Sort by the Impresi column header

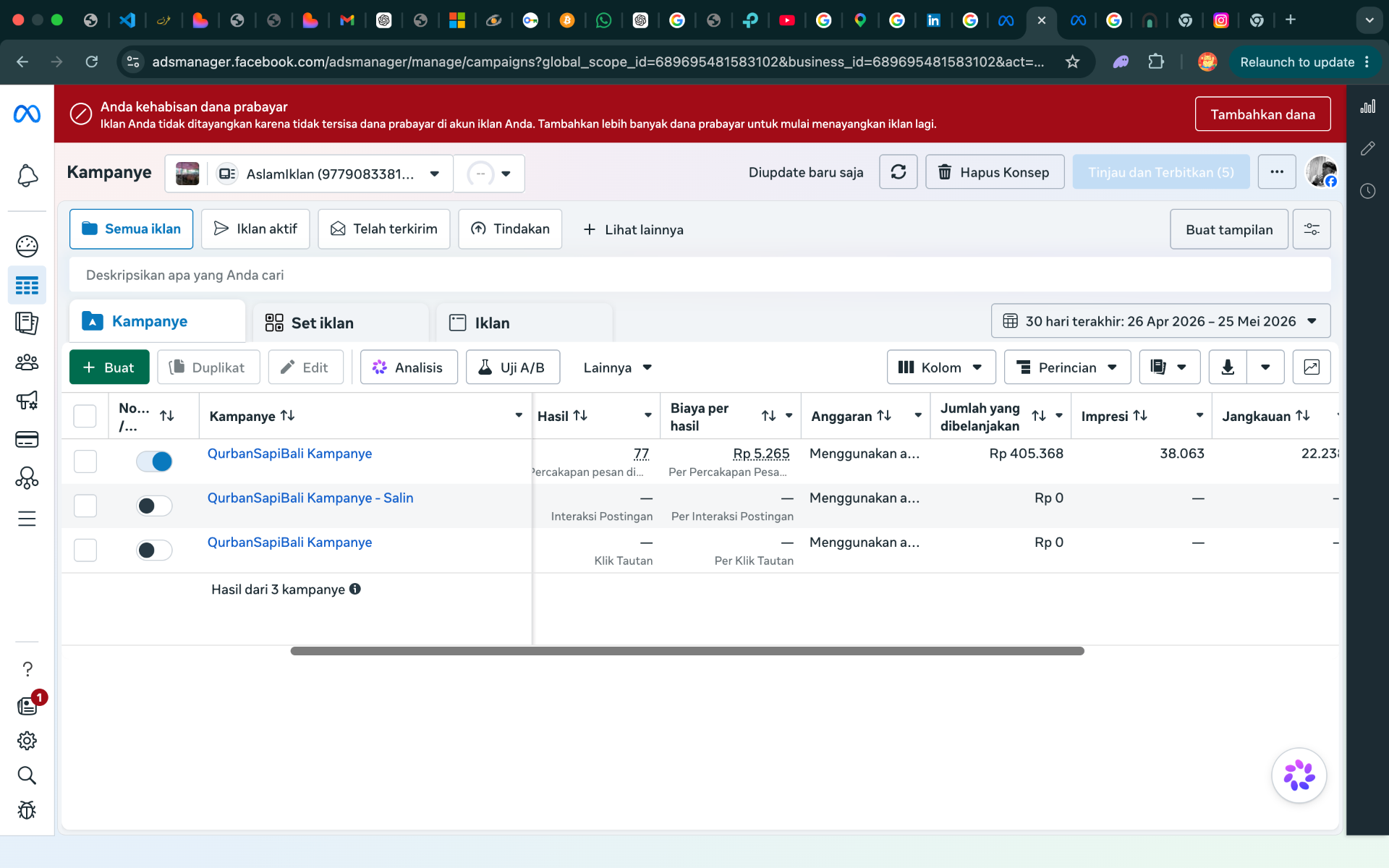pos(1113,416)
